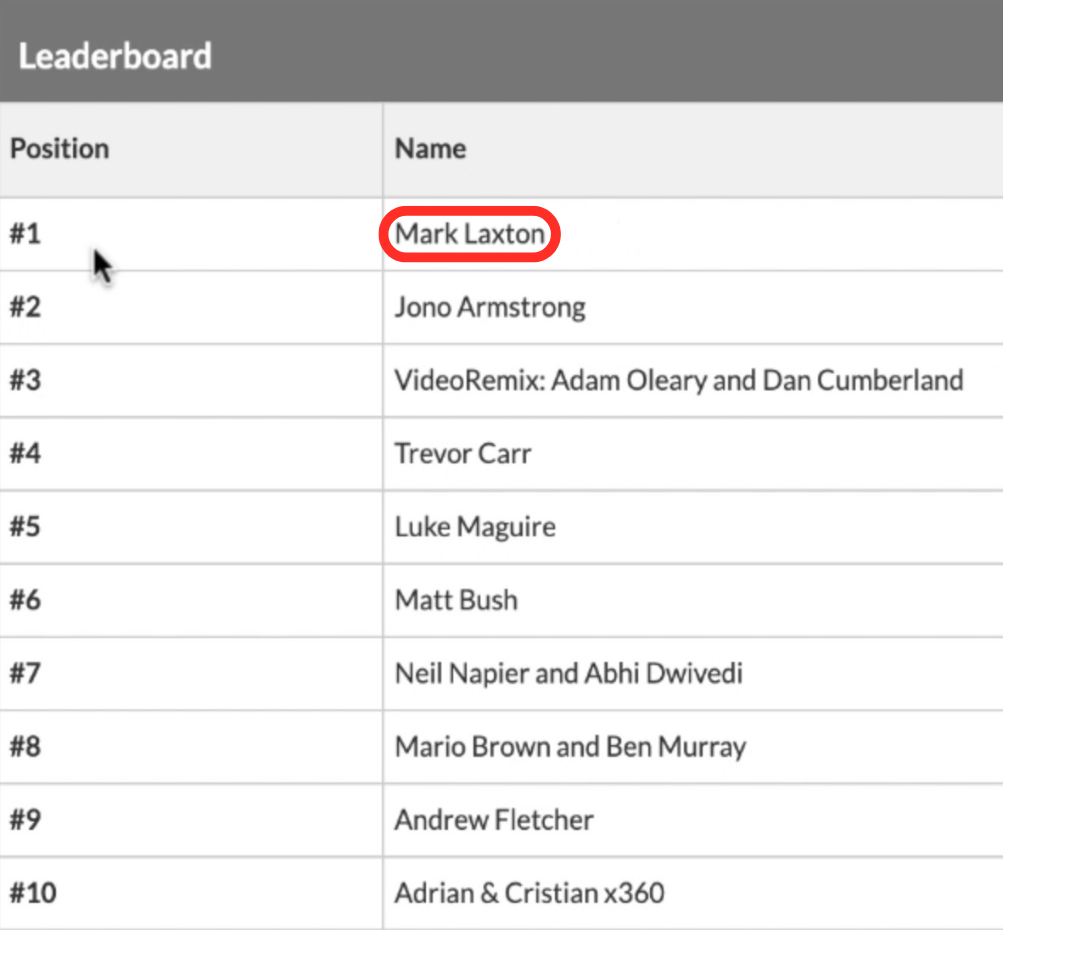1078x974 pixels.
Task: Select Matt Bush in the list
Action: click(456, 600)
